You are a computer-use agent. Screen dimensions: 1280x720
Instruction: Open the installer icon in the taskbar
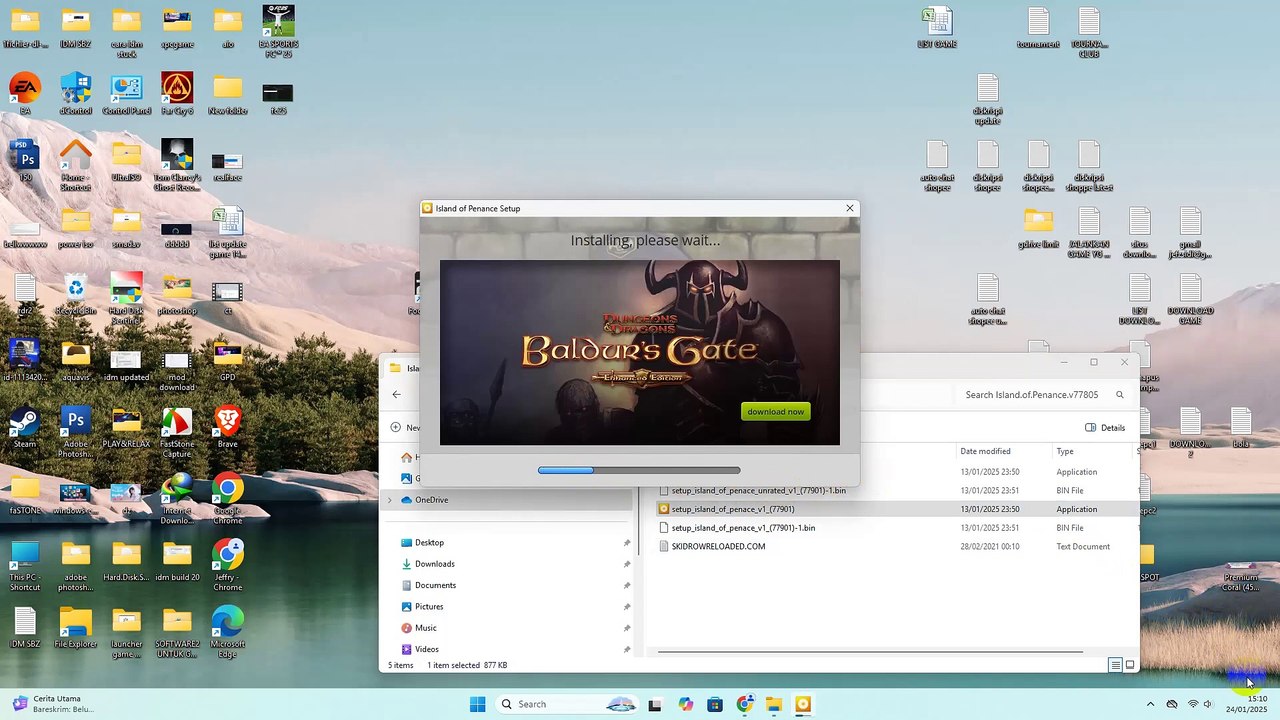pyautogui.click(x=803, y=704)
